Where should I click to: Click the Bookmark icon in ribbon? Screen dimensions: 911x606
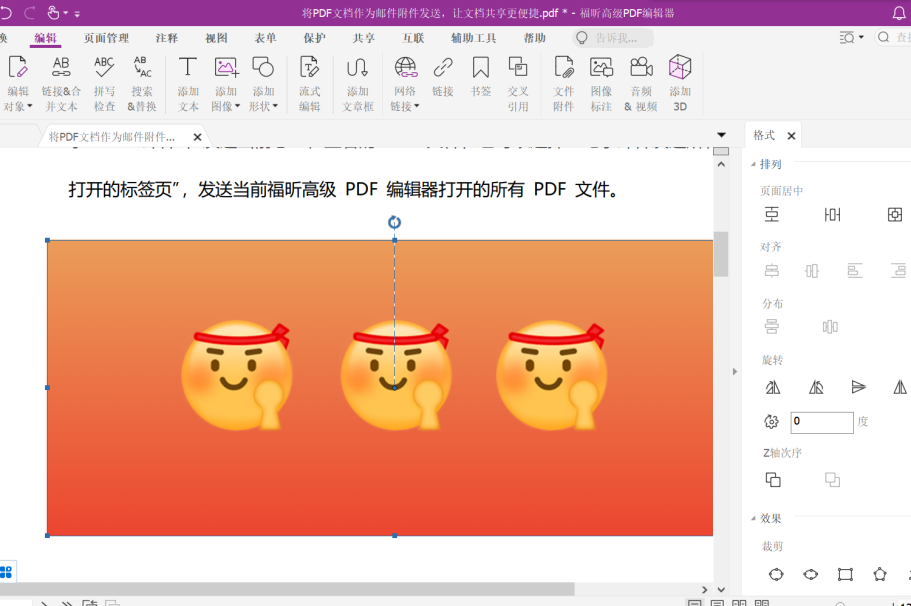click(481, 82)
